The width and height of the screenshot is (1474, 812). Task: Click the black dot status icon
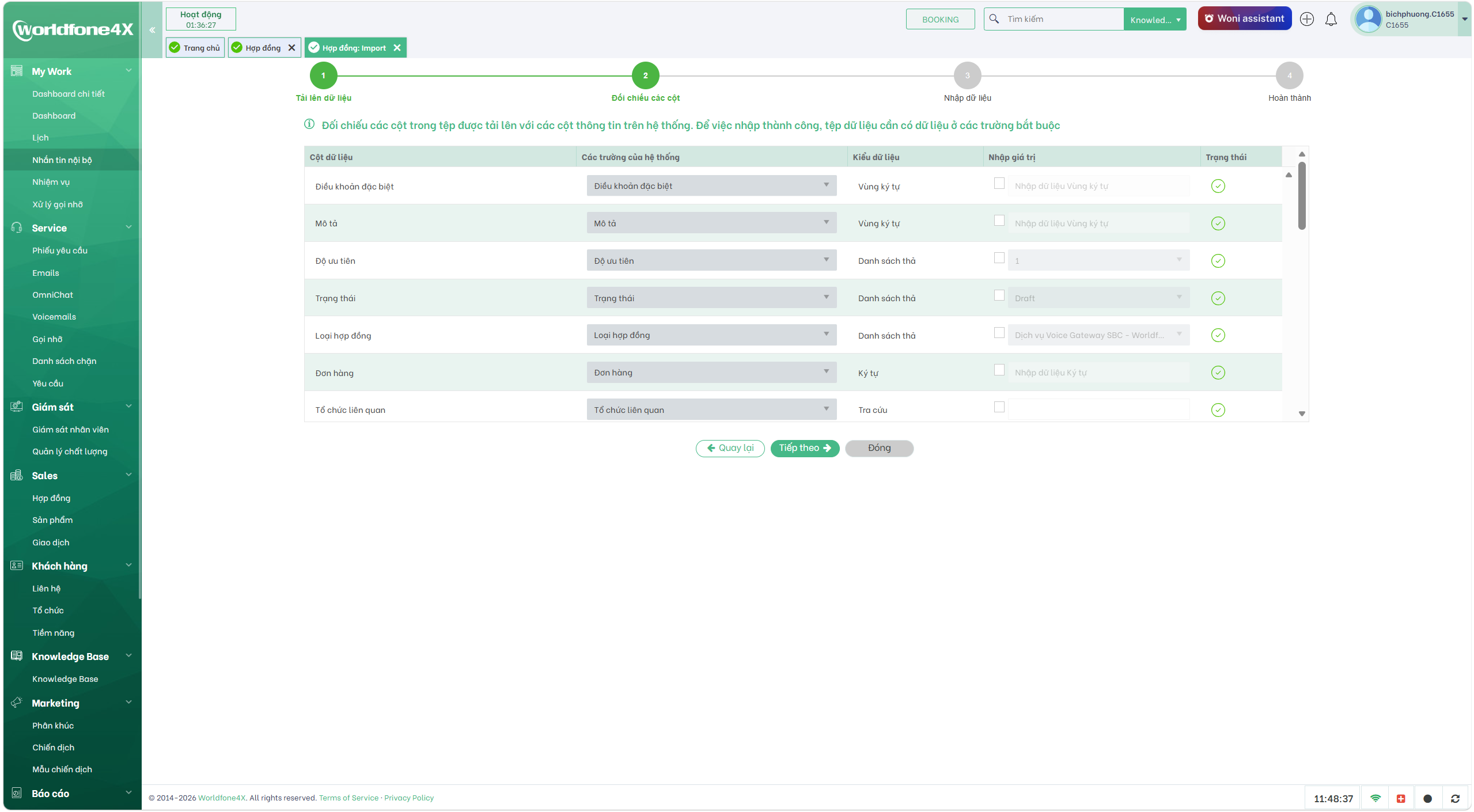1427,798
